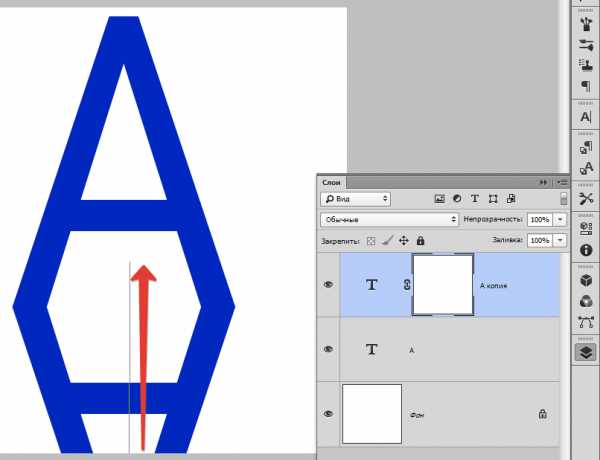Image resolution: width=600 pixels, height=460 pixels.
Task: Open the 3D panel icon
Action: click(585, 280)
